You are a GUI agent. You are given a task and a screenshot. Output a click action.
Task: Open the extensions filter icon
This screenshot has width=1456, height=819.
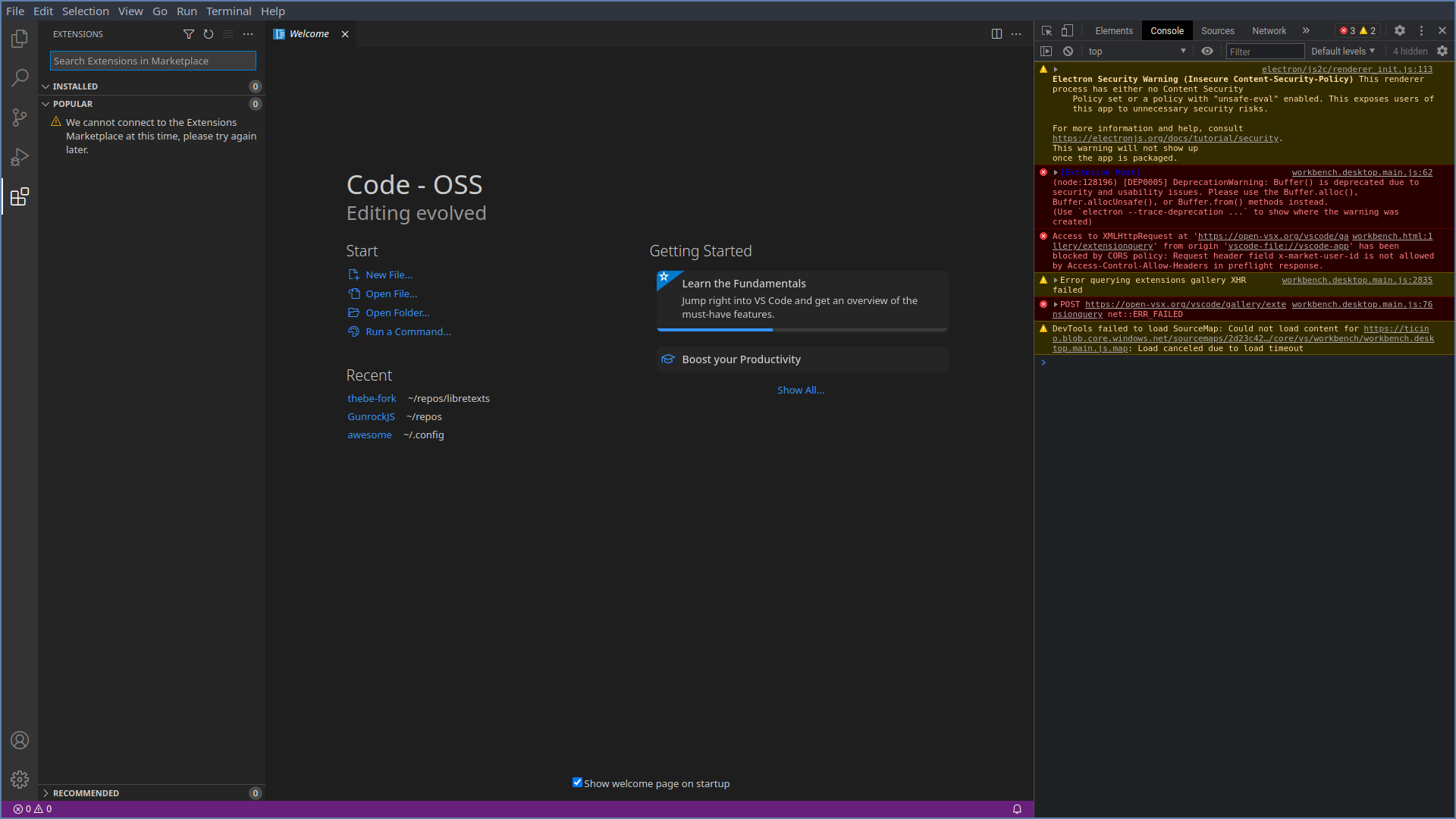[188, 34]
